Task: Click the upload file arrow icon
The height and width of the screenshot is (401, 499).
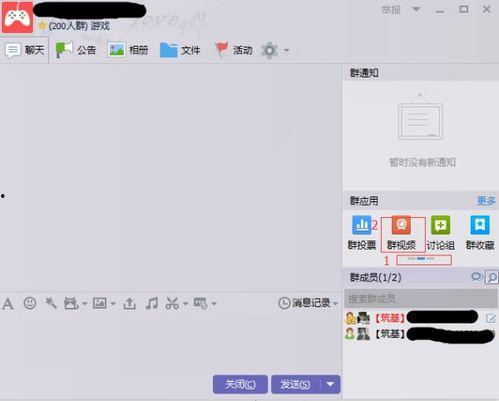Action: (x=129, y=303)
